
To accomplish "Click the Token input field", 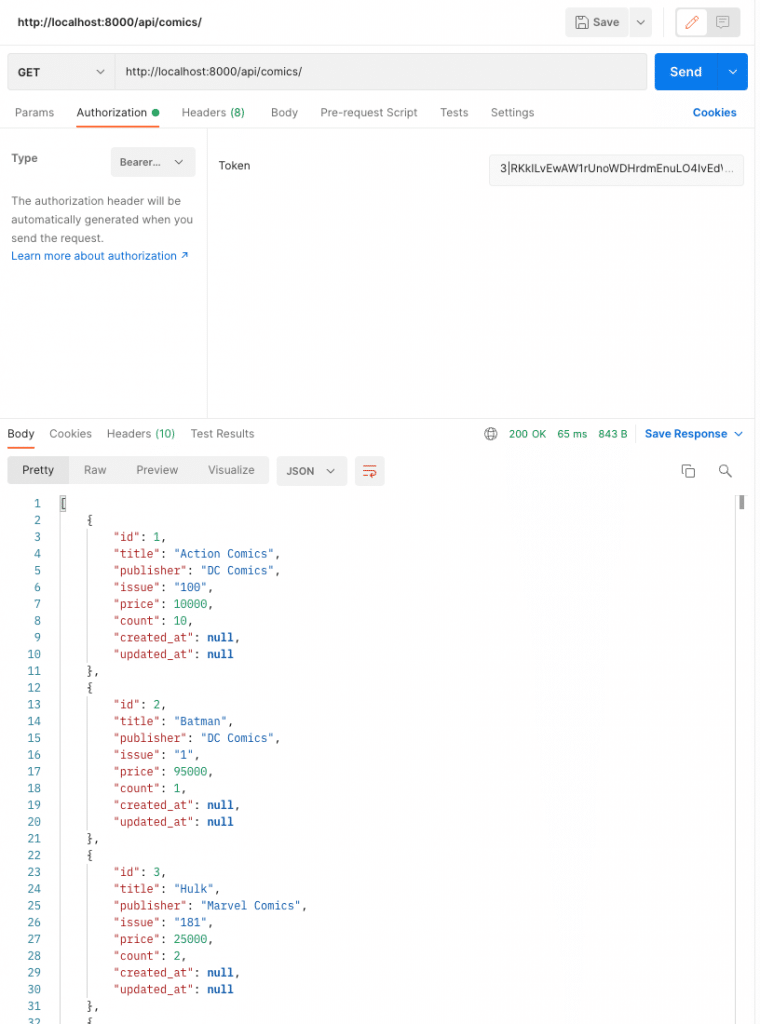I will (x=616, y=170).
